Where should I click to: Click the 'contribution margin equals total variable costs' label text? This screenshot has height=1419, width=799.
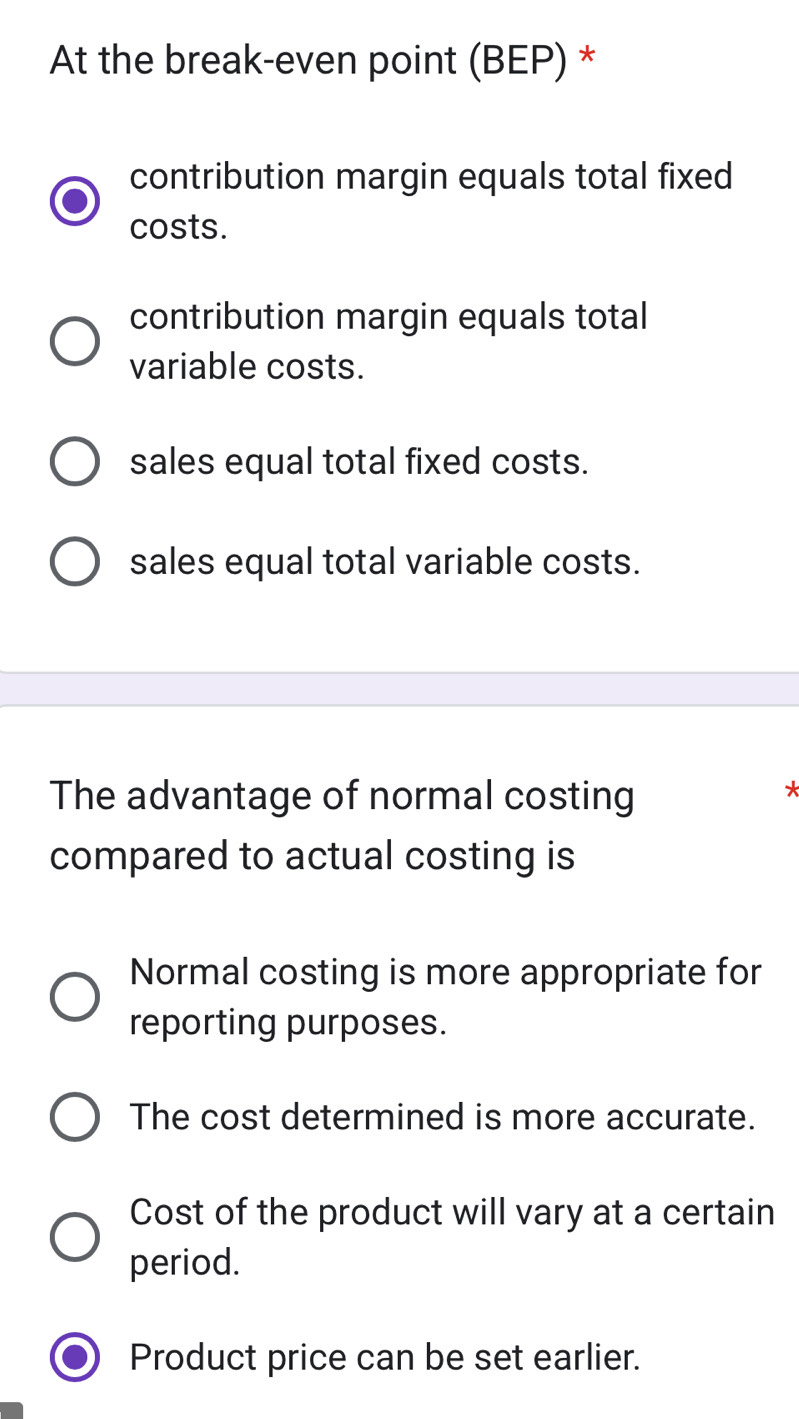[389, 342]
